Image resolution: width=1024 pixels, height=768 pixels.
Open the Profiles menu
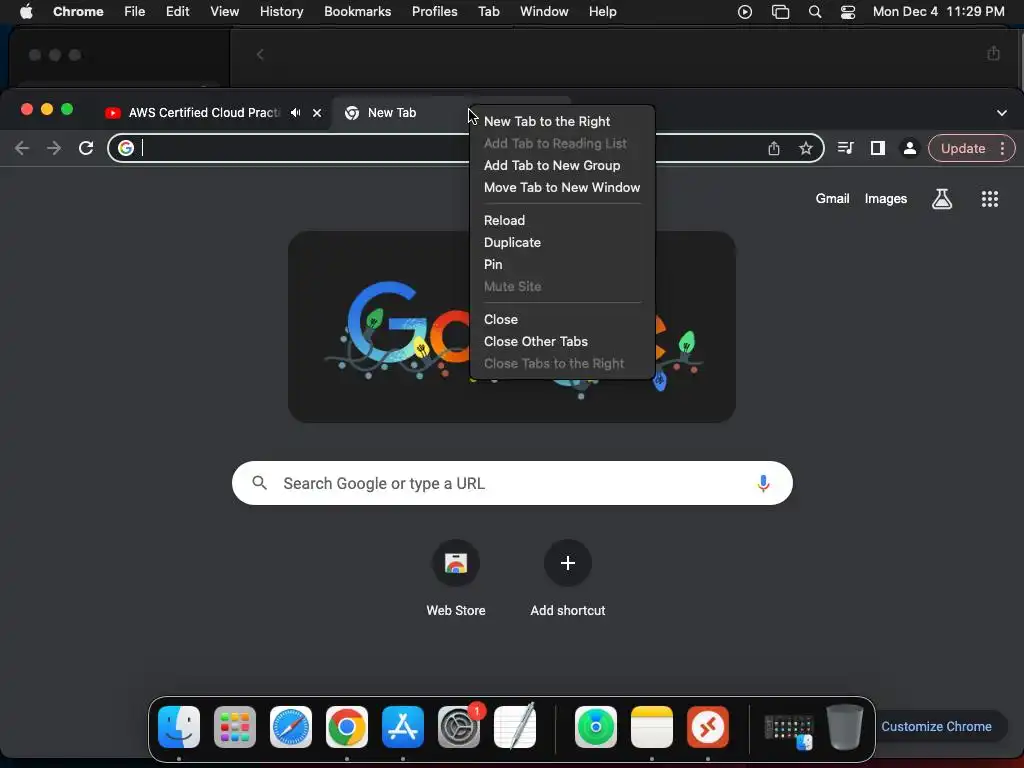coord(434,12)
